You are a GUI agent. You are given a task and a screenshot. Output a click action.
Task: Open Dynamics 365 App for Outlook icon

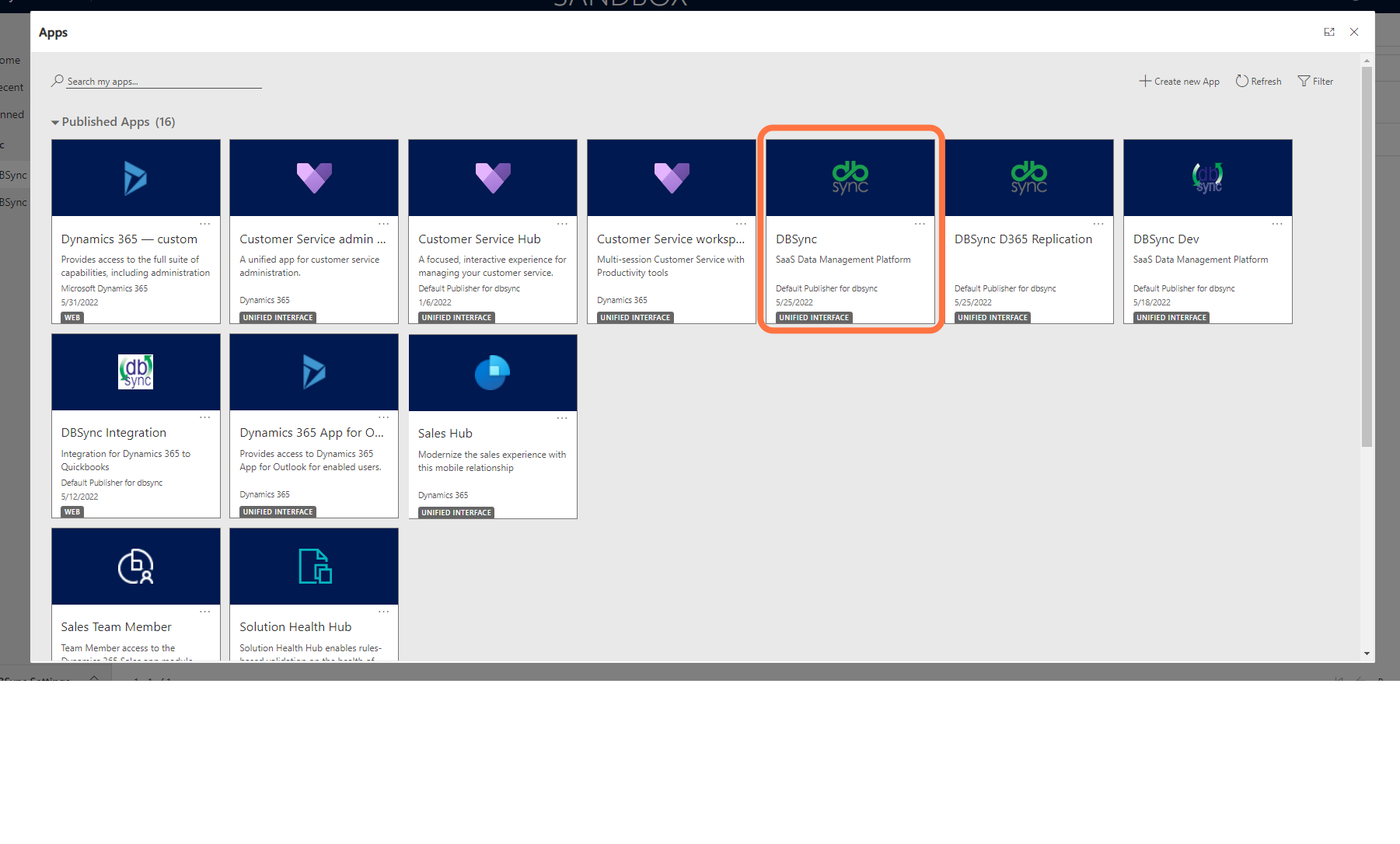pos(314,371)
